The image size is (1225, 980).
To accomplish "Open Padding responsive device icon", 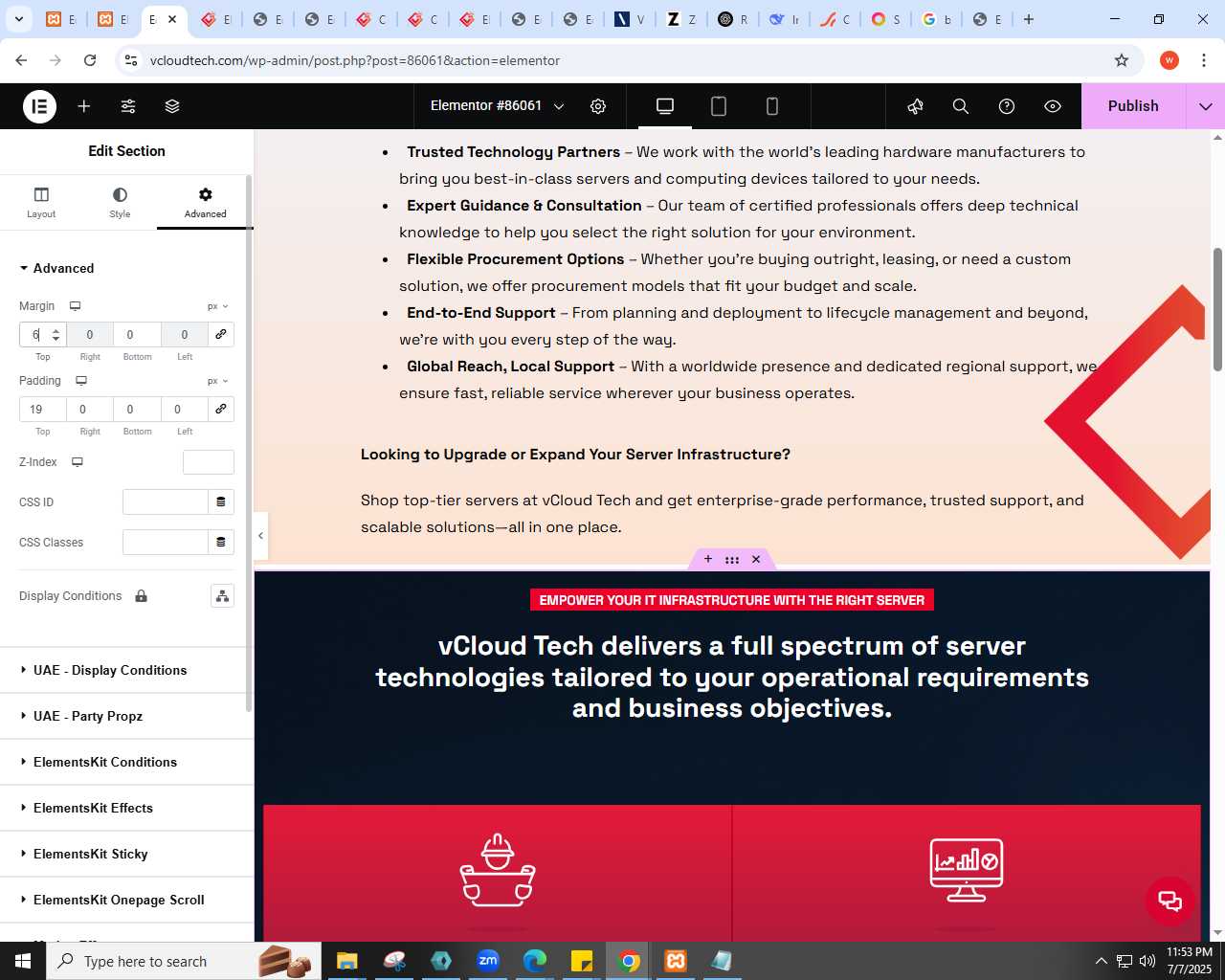I will (81, 381).
